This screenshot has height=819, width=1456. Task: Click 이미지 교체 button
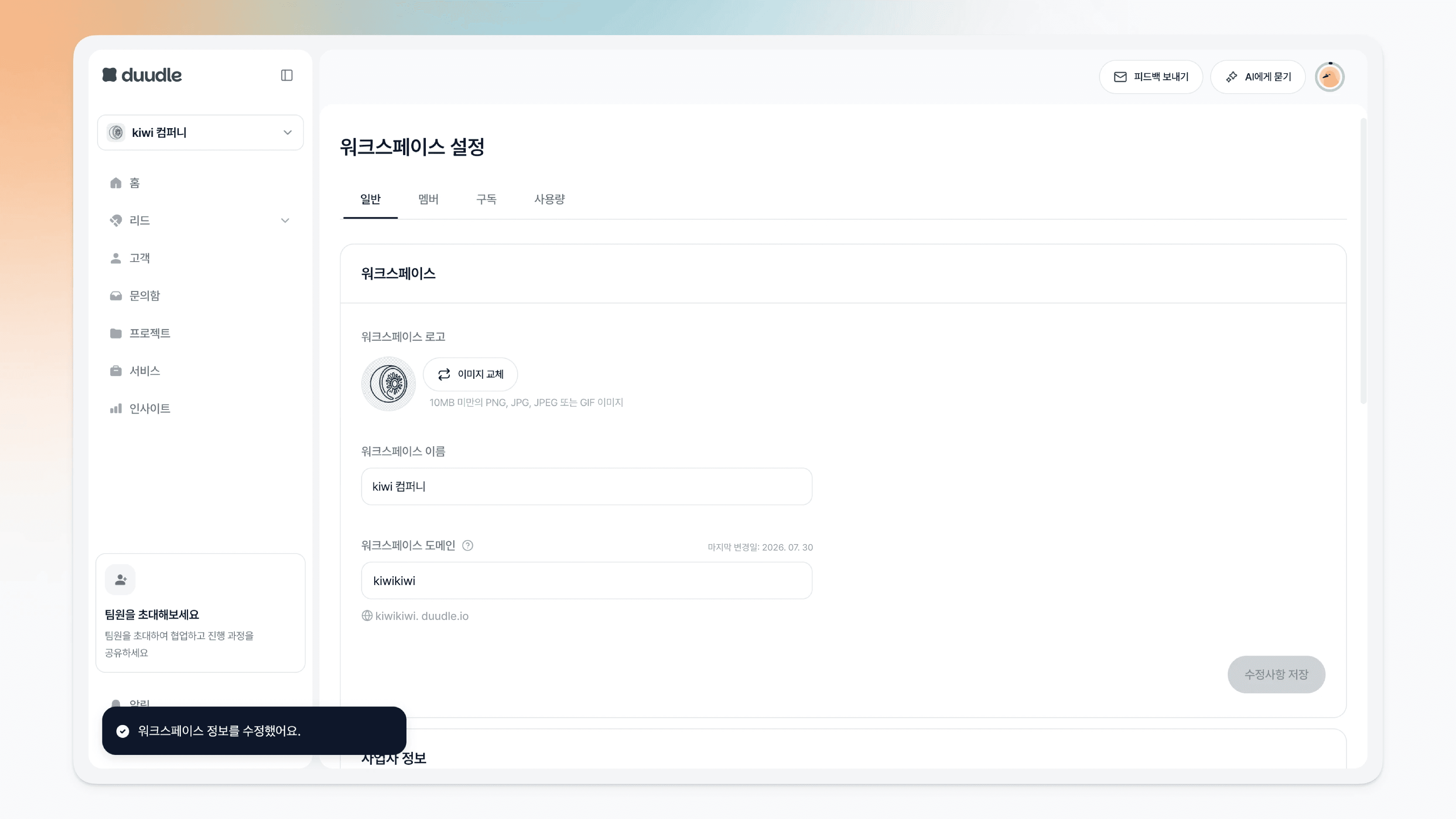coord(470,374)
